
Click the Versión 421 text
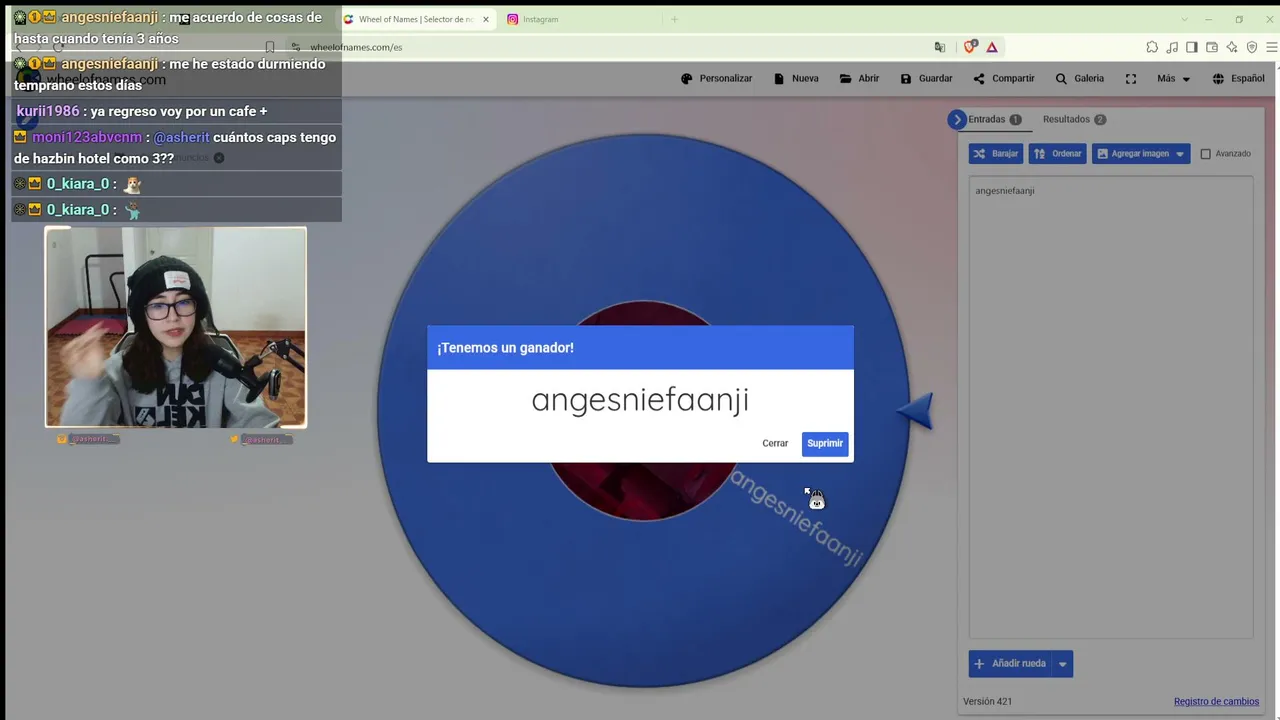(x=987, y=701)
